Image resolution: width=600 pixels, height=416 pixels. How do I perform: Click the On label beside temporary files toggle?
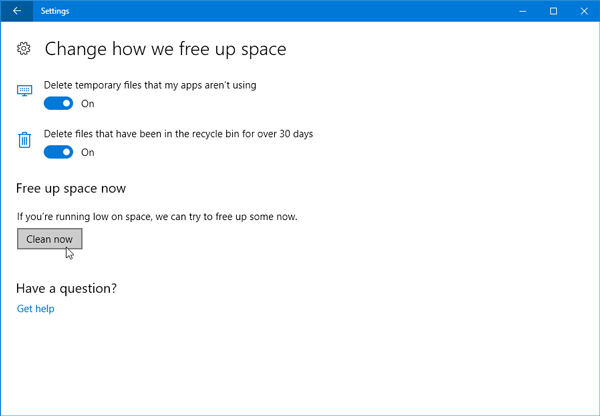(x=88, y=103)
